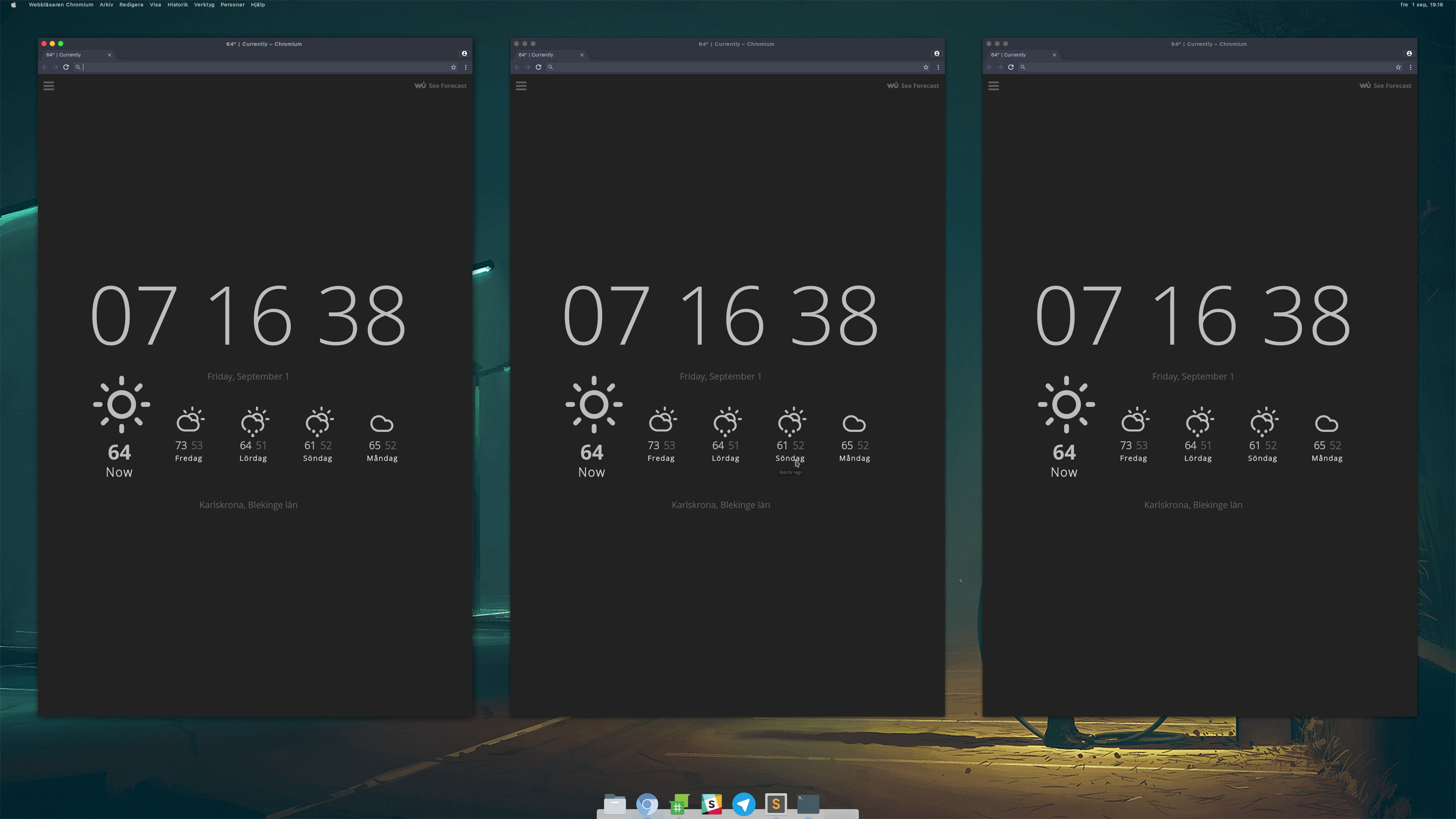Close the 64° Currently tab in middle window

coord(582,55)
